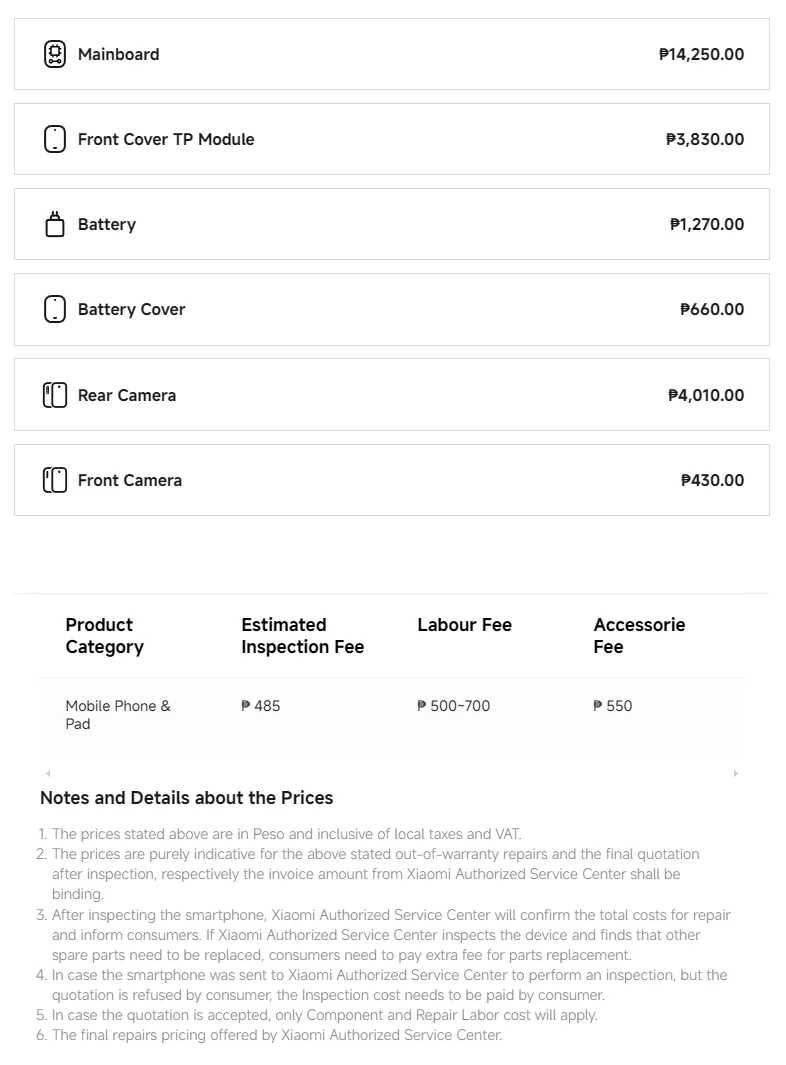Click the Product Category column header

[105, 636]
